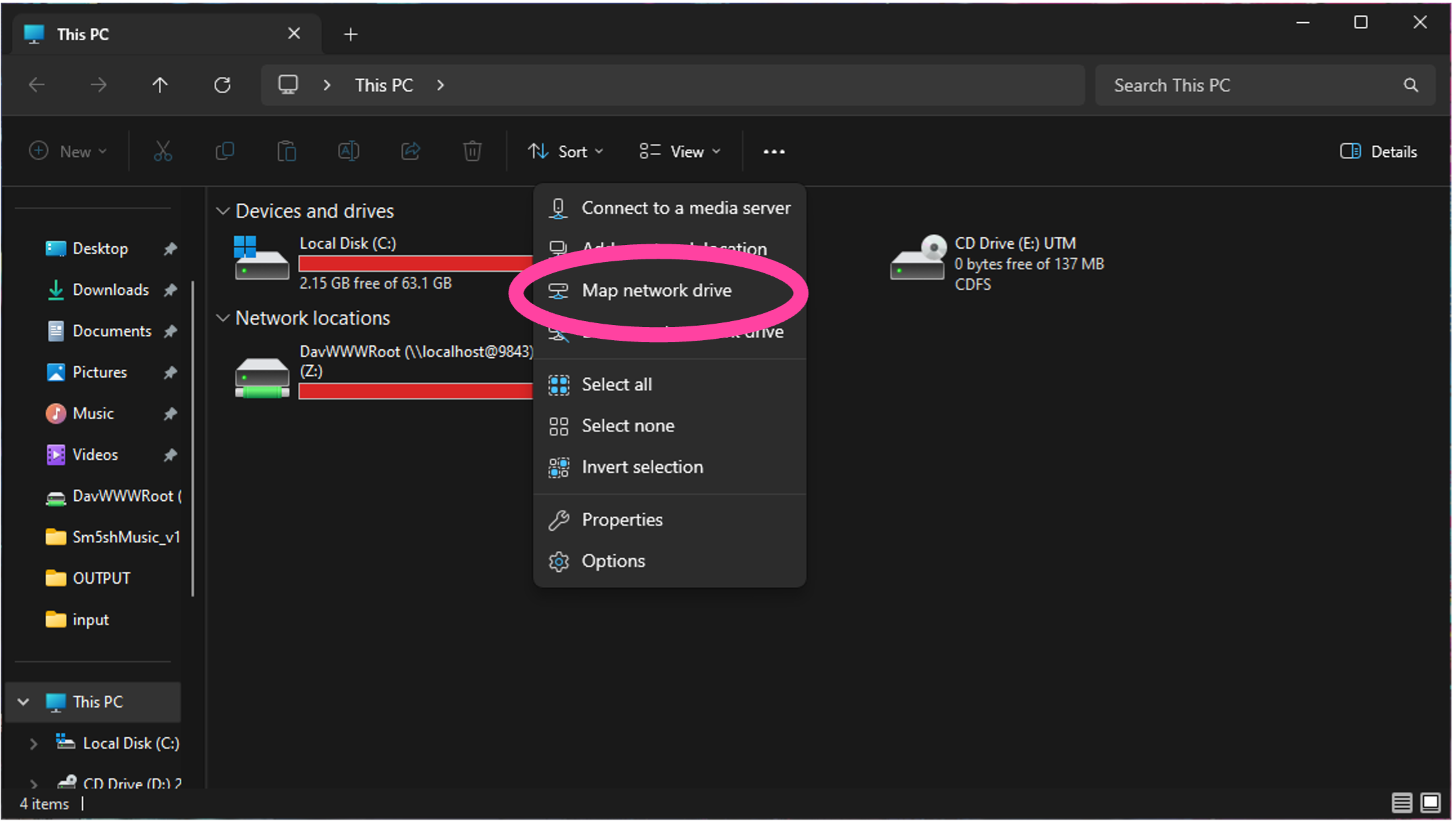
Task: Click the Rename icon in toolbar
Action: tap(349, 152)
